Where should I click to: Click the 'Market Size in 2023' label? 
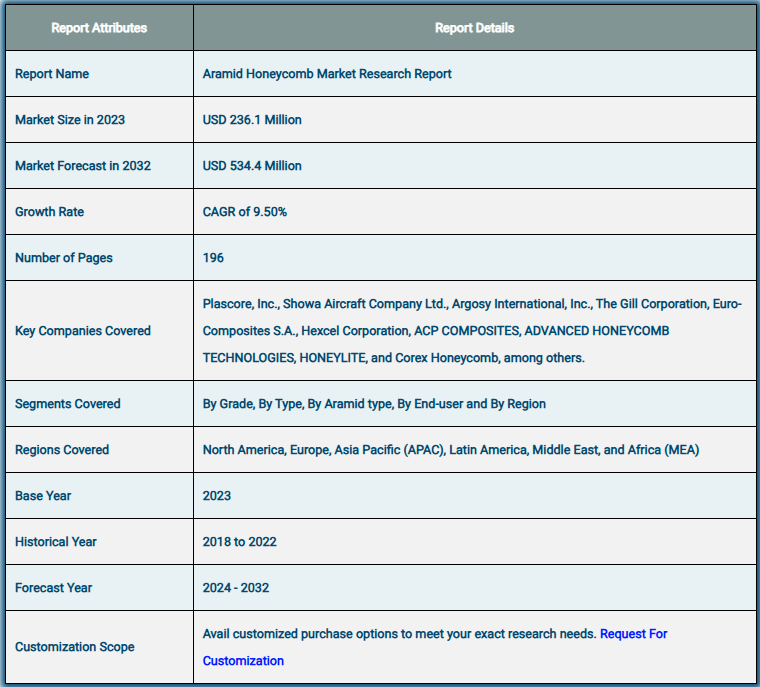click(70, 120)
